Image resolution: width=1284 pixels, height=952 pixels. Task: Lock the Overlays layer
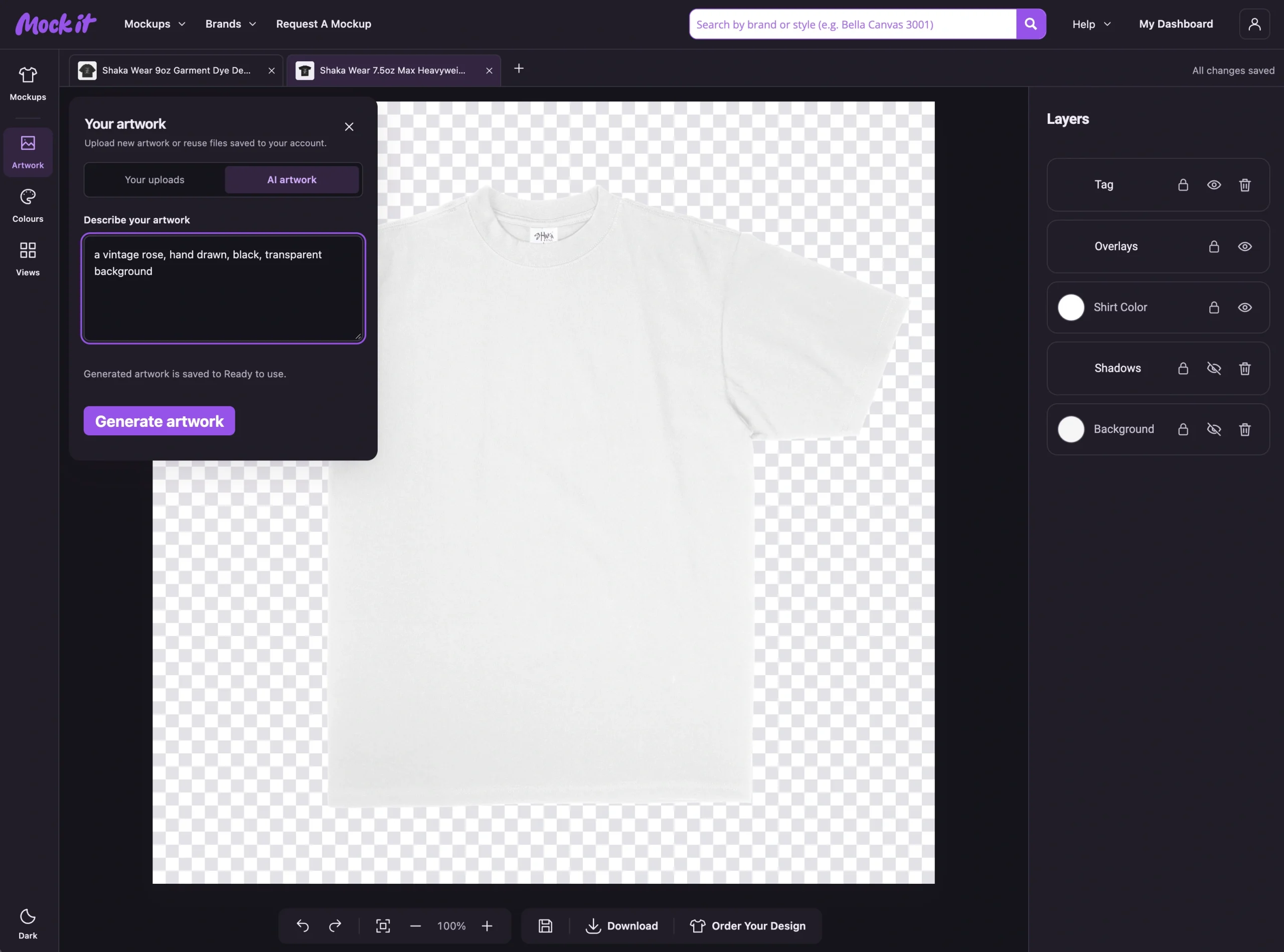pyautogui.click(x=1214, y=246)
